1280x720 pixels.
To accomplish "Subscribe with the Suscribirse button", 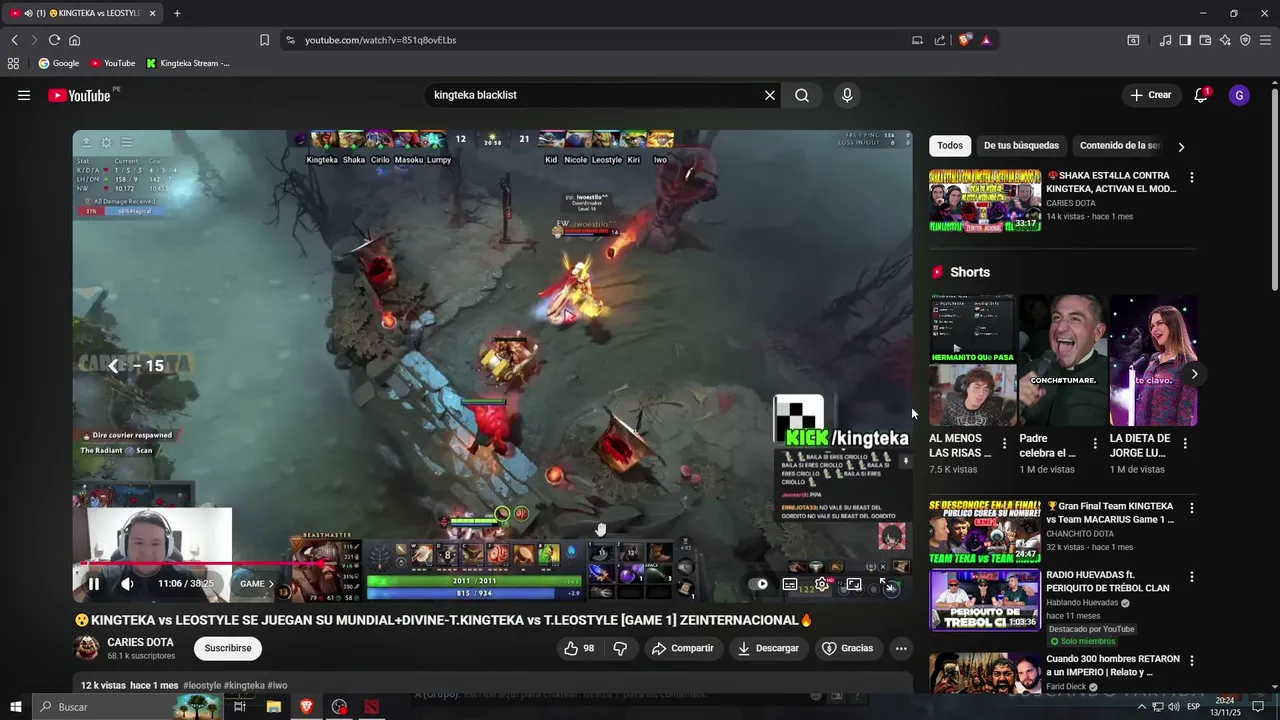I will click(x=228, y=648).
